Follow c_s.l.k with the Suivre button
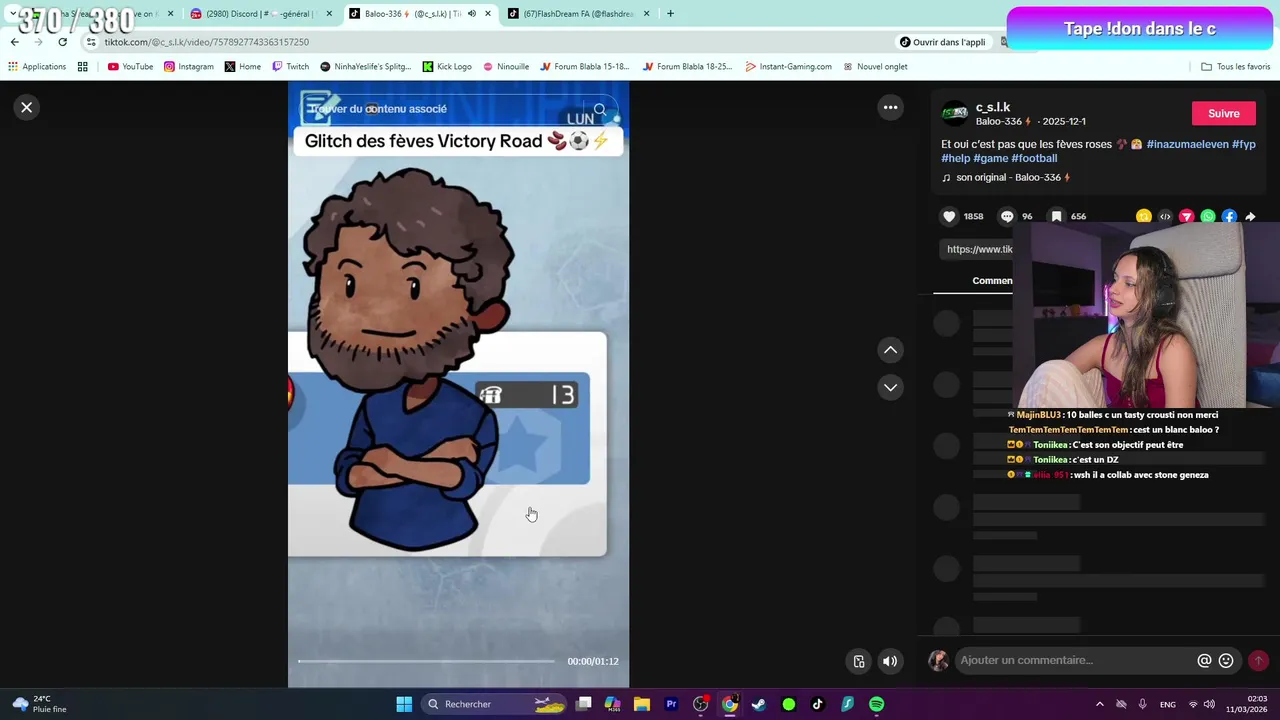The height and width of the screenshot is (720, 1280). [x=1223, y=113]
